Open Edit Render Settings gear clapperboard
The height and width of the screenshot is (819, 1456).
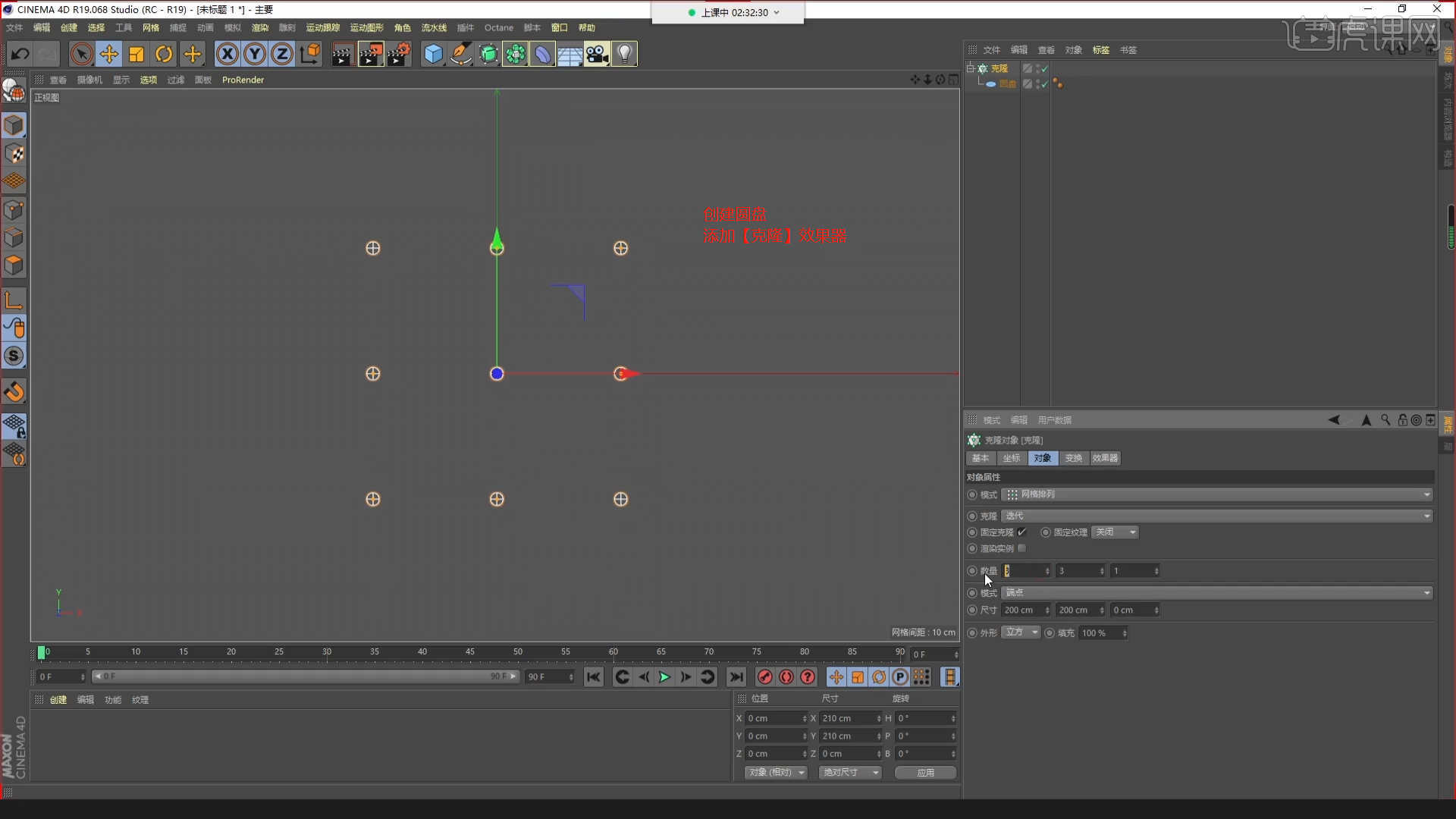[399, 54]
